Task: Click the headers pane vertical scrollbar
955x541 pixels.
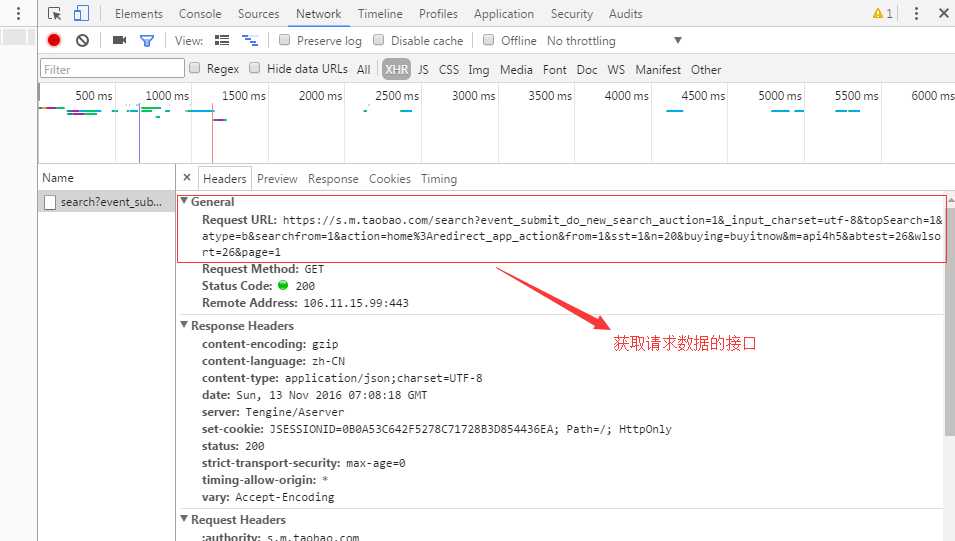Action: (x=950, y=320)
